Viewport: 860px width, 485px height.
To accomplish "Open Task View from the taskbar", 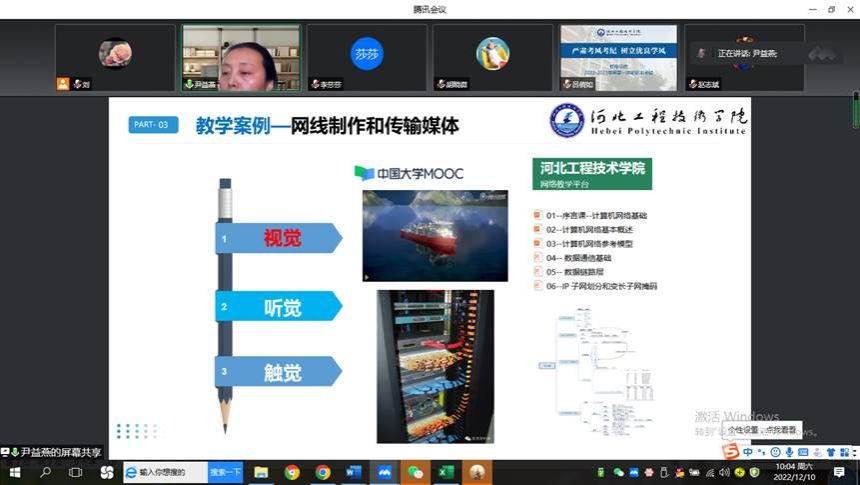I will 75,472.
